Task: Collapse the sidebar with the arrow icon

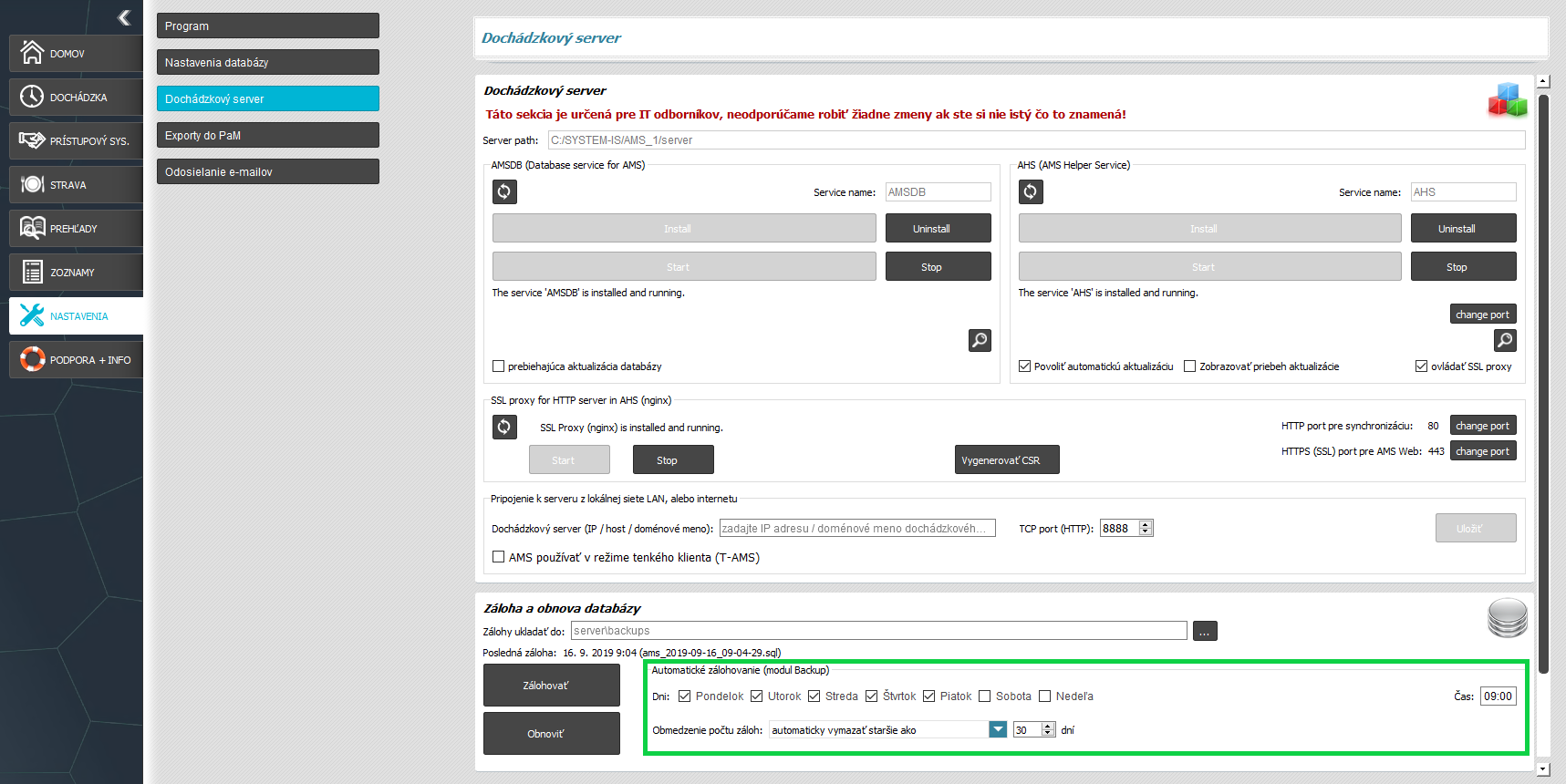Action: pyautogui.click(x=124, y=17)
